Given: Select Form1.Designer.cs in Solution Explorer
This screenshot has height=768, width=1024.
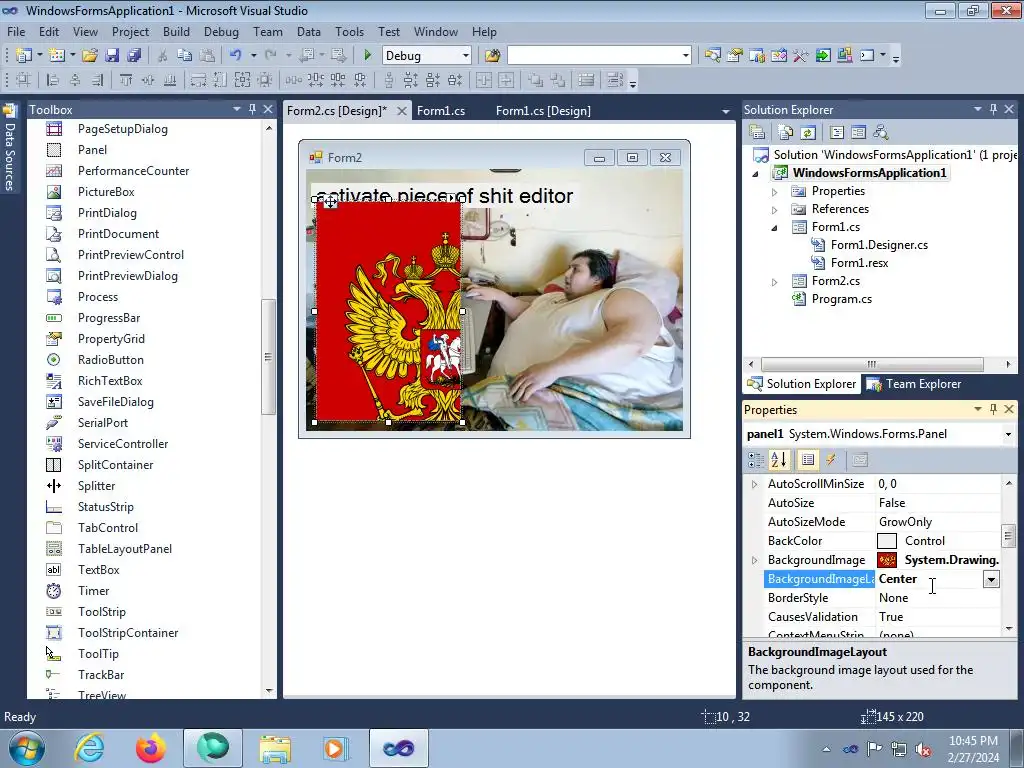Looking at the screenshot, I should pyautogui.click(x=879, y=245).
